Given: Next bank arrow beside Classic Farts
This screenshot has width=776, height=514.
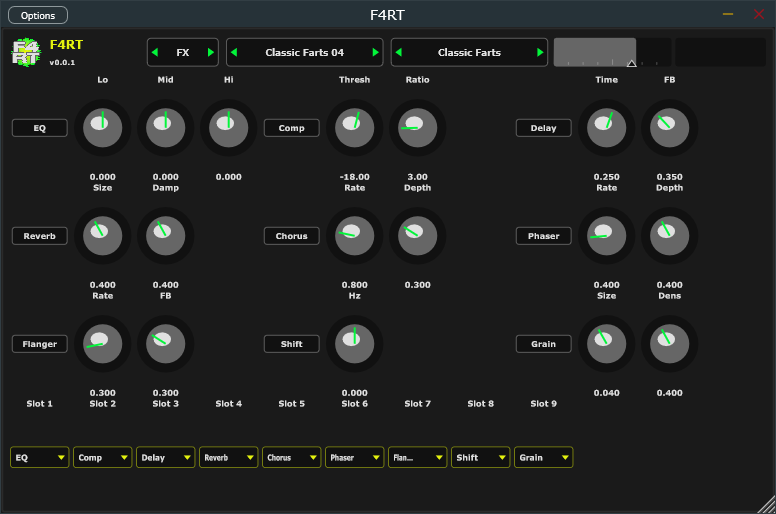Looking at the screenshot, I should point(540,52).
